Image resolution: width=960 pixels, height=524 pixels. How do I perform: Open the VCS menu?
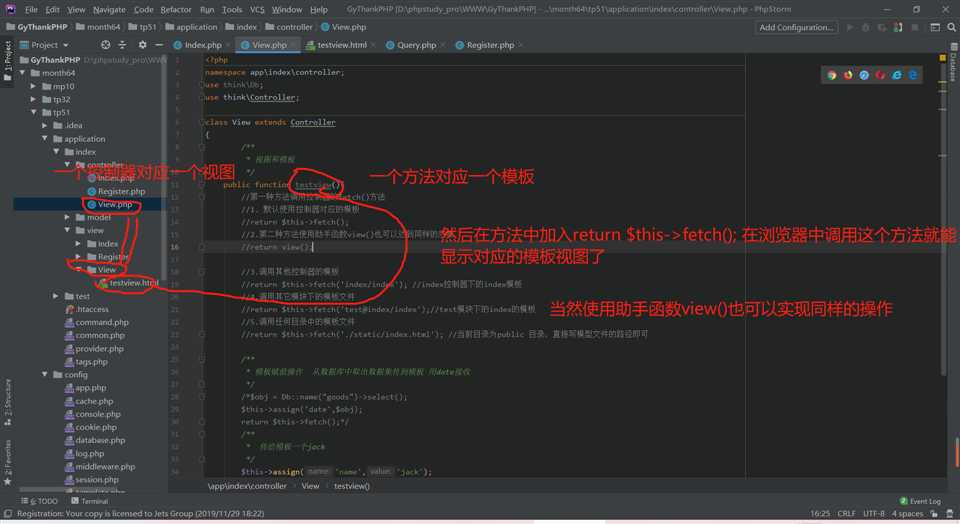[257, 10]
